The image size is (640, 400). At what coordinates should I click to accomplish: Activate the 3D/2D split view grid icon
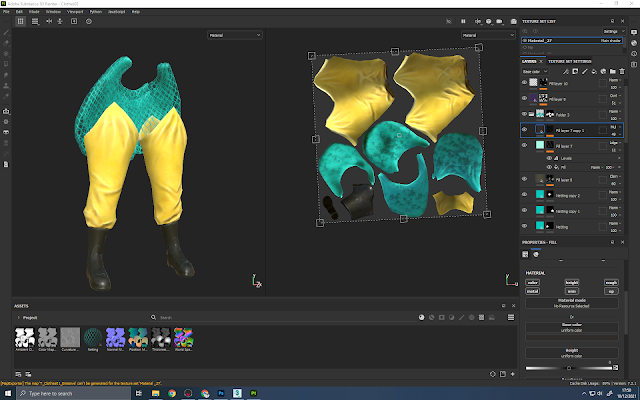[x=20, y=21]
